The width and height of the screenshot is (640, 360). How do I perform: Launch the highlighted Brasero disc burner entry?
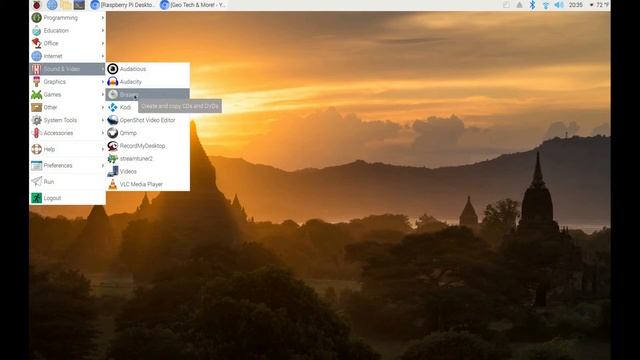click(148, 94)
